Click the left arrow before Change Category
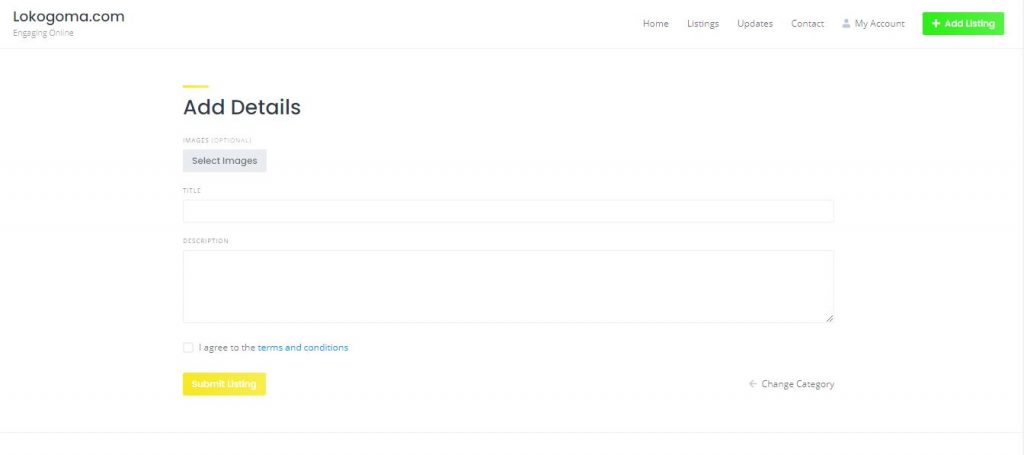The image size is (1024, 455). [752, 384]
